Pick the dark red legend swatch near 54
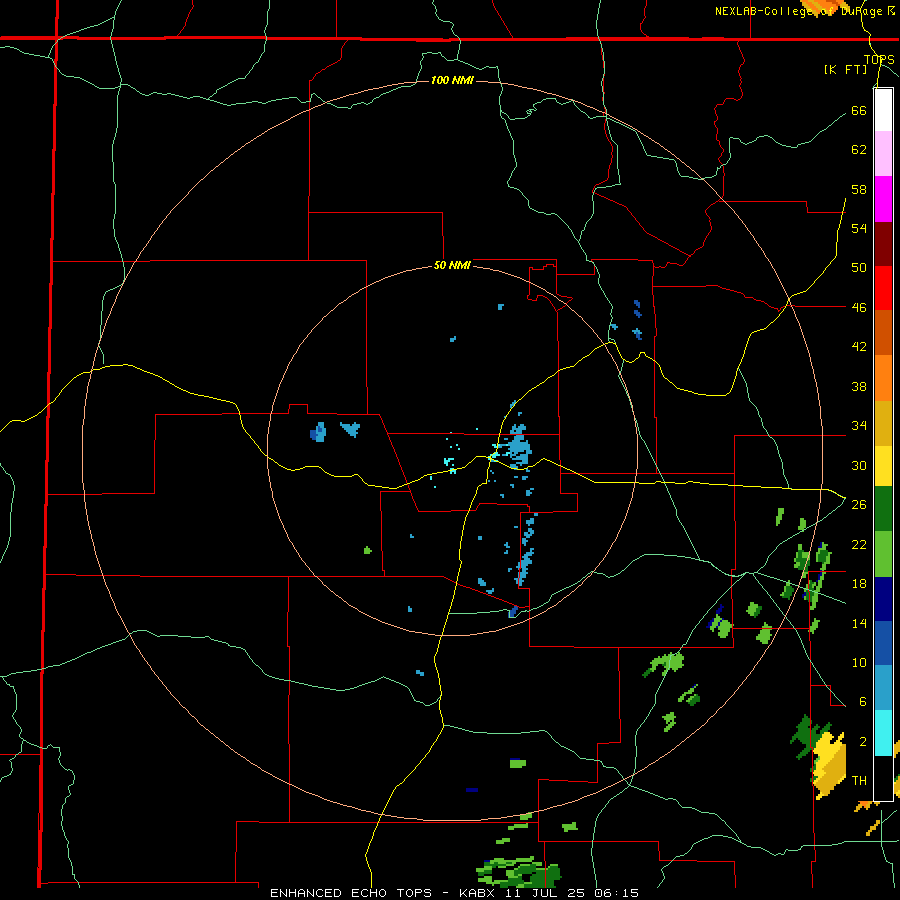The width and height of the screenshot is (900, 900). coord(883,243)
